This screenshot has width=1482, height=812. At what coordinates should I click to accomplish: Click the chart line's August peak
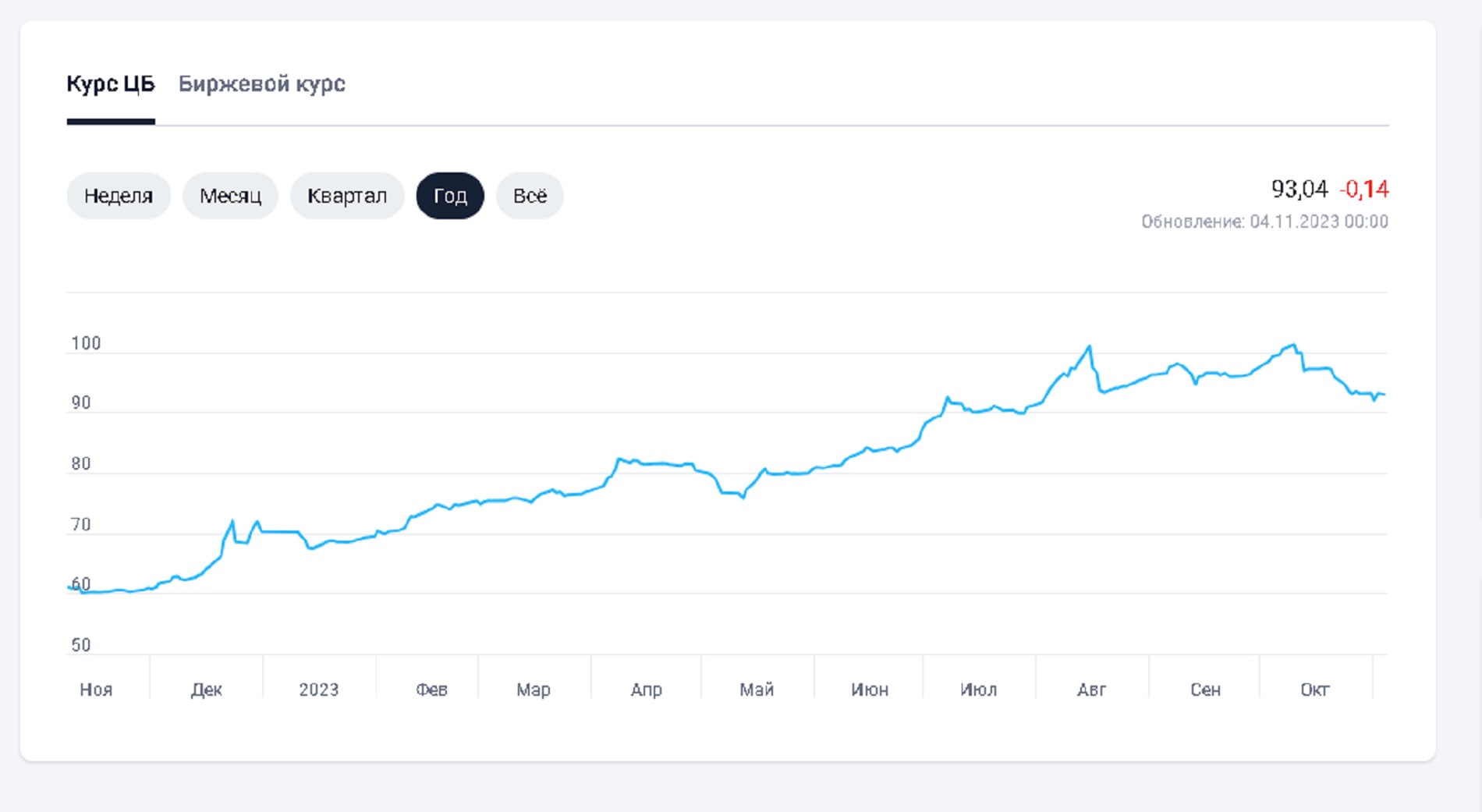[x=1090, y=346]
